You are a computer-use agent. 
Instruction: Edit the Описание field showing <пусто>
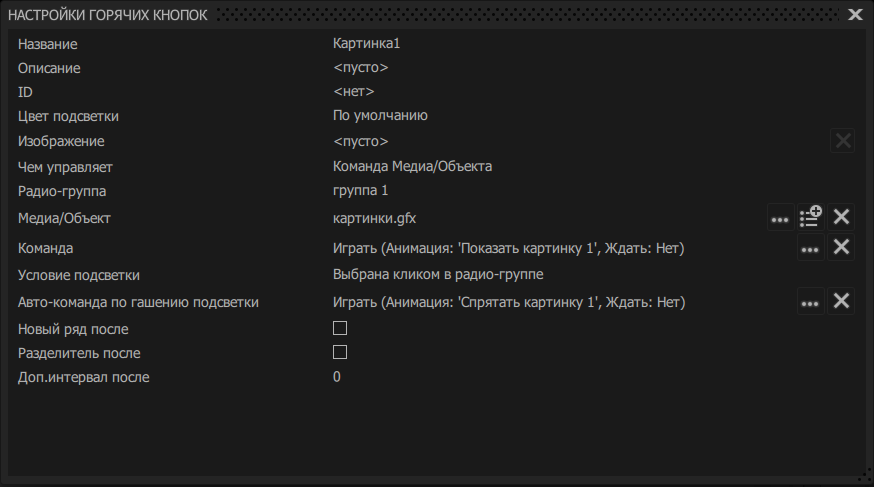(360, 68)
